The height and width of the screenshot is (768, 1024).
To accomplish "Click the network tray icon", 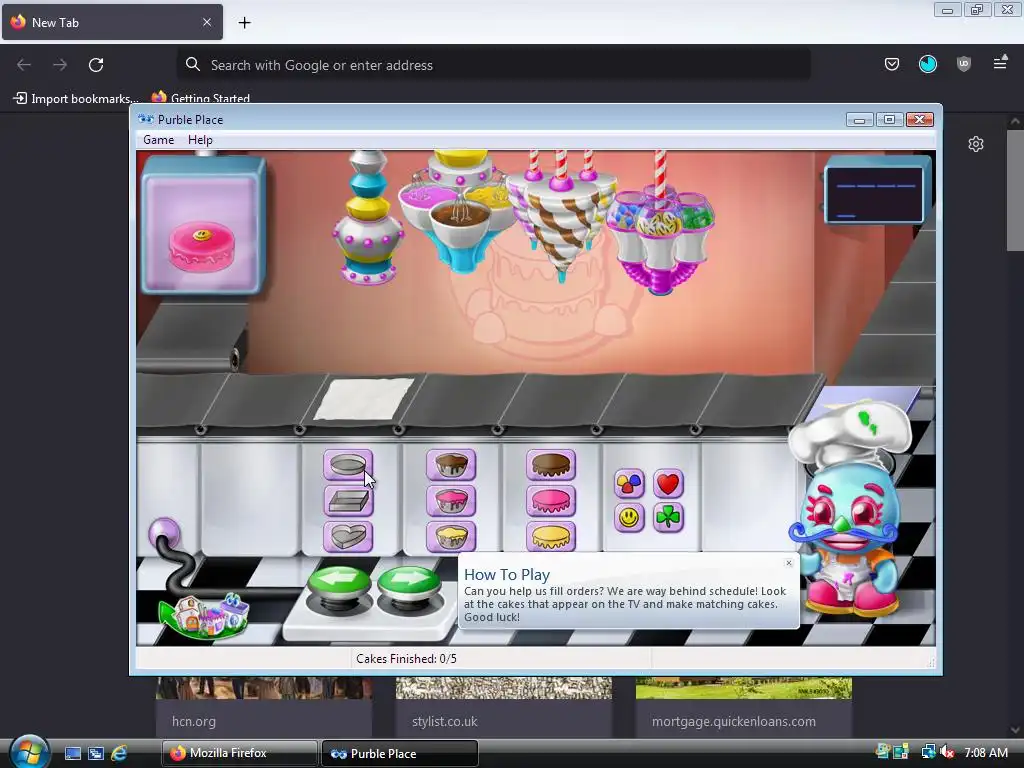I will (x=928, y=752).
